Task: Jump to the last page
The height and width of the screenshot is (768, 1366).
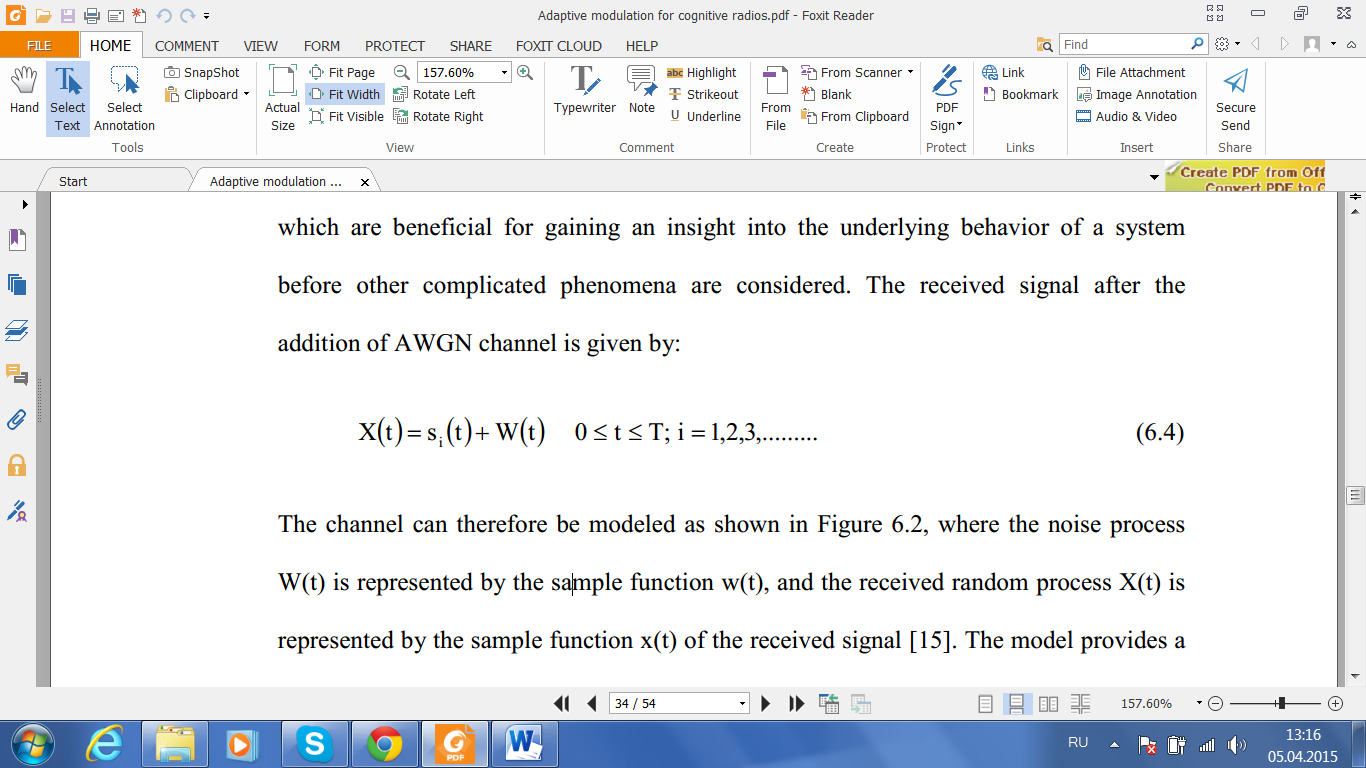Action: 796,703
